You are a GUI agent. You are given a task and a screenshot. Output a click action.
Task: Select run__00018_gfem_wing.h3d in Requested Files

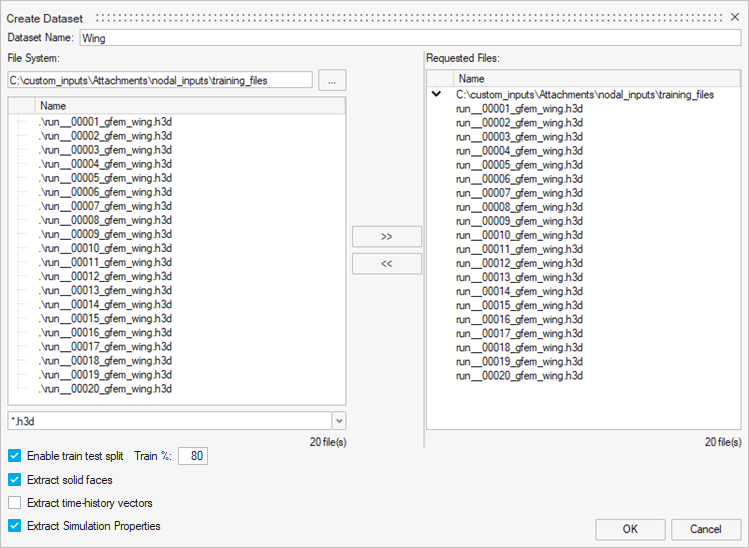[519, 348]
